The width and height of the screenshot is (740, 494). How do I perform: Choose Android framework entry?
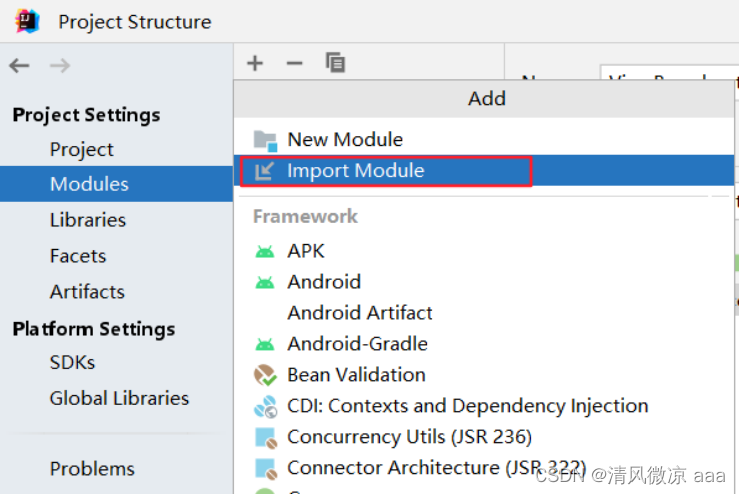(x=484, y=282)
